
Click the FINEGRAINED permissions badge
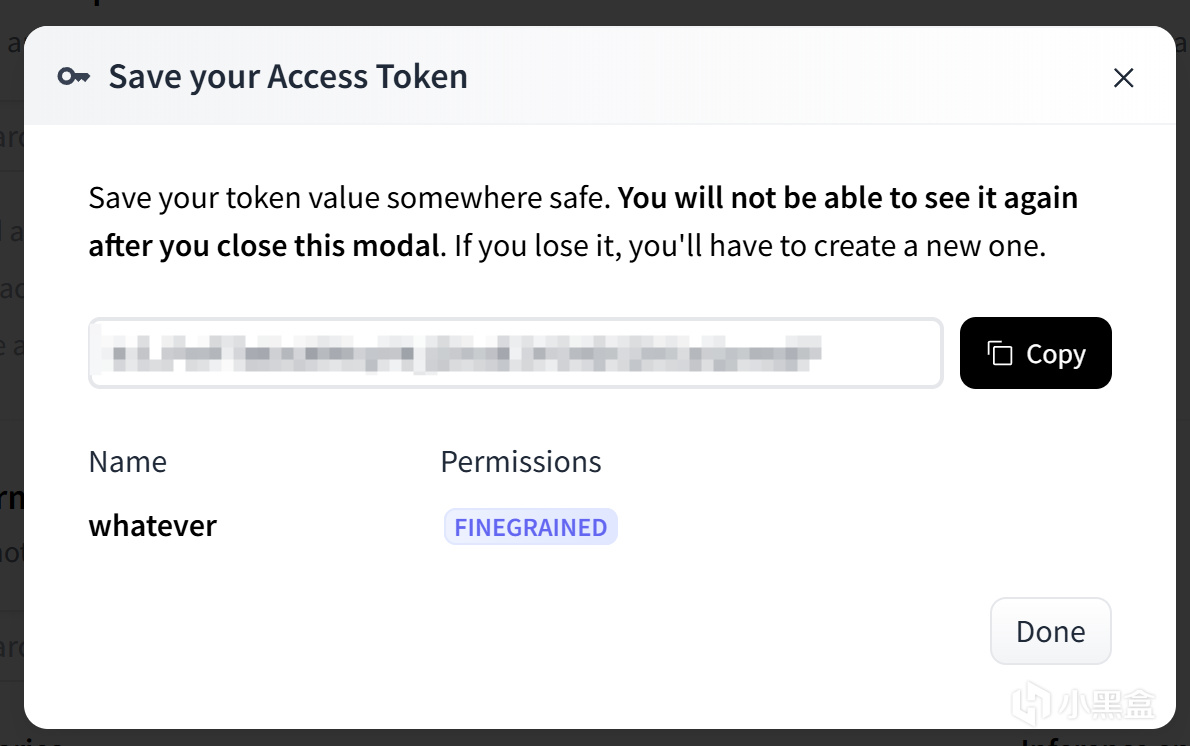point(530,527)
